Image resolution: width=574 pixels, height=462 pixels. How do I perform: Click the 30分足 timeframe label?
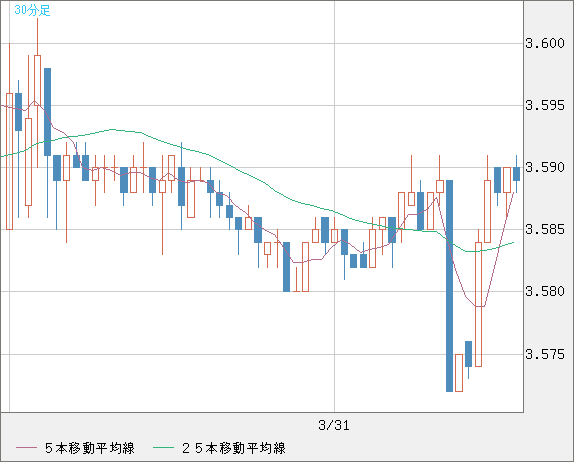click(32, 10)
